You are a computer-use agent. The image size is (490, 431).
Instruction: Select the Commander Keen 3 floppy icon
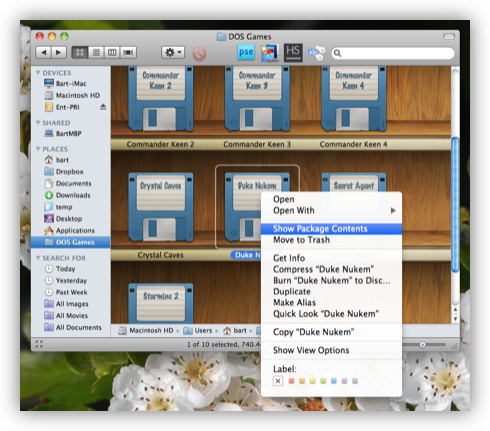[257, 99]
